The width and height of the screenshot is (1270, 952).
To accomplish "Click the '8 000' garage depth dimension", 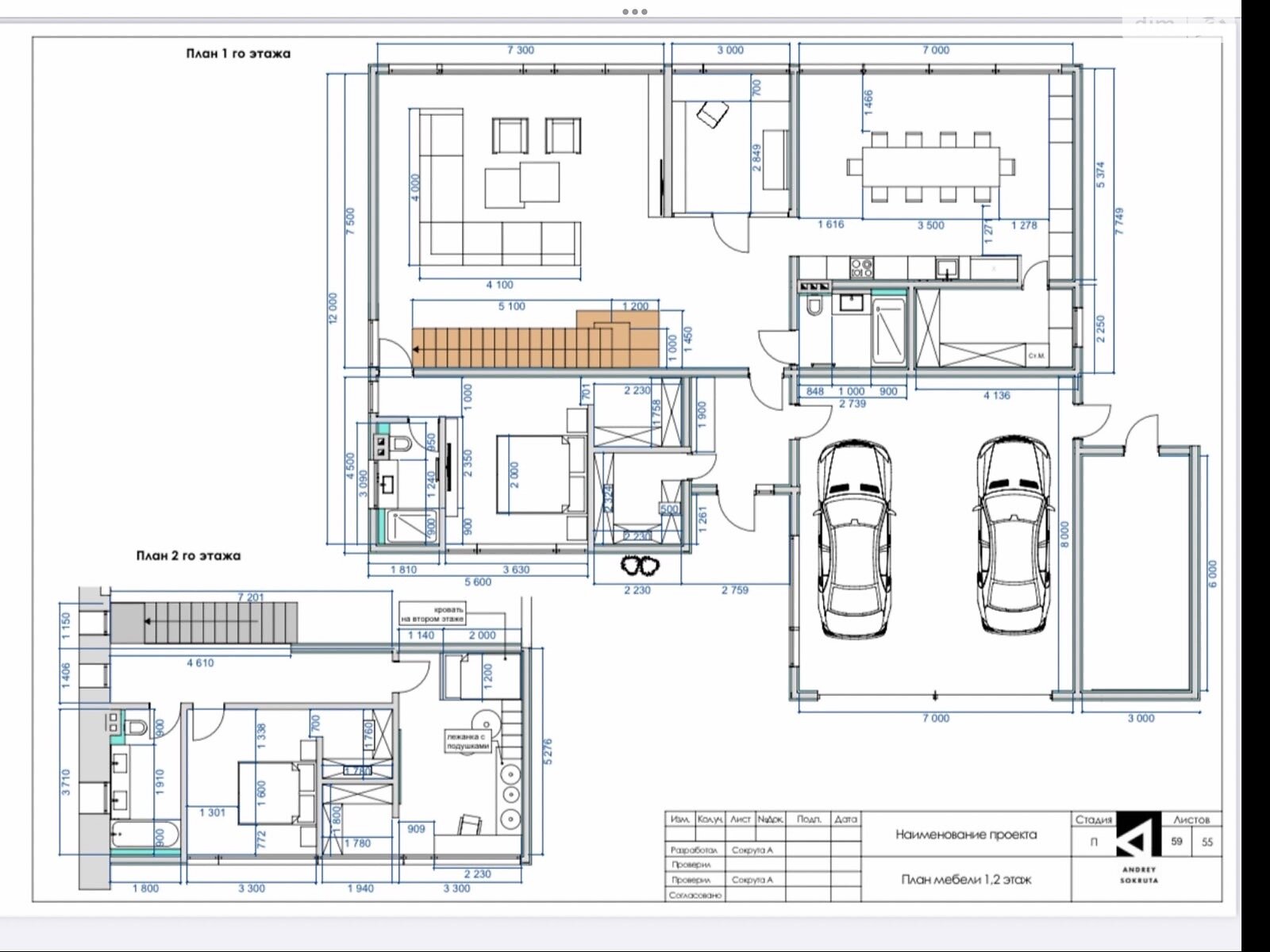I will (1064, 534).
